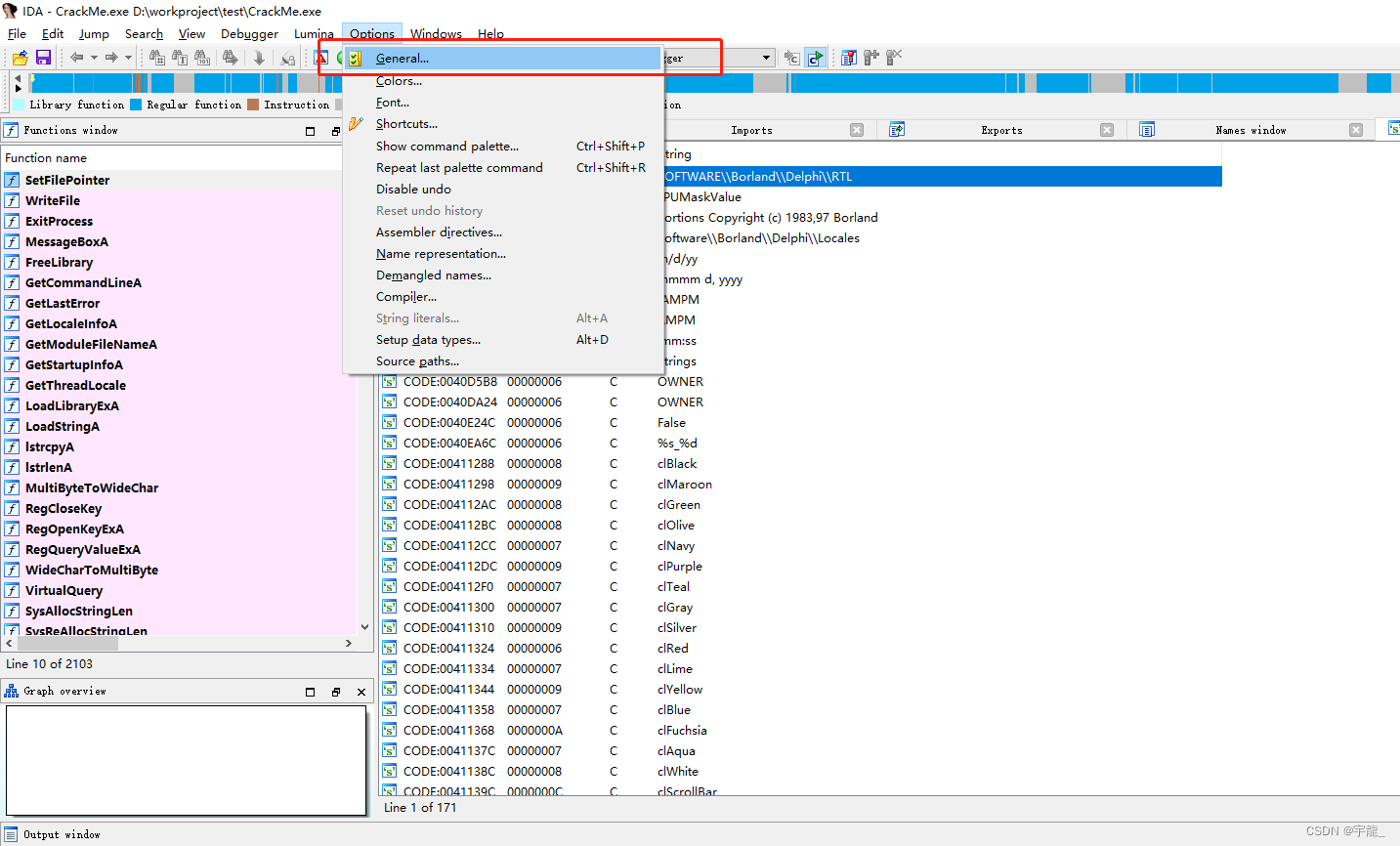Click the toolbar icon with green arrow C
The image size is (1400, 846).
point(816,58)
